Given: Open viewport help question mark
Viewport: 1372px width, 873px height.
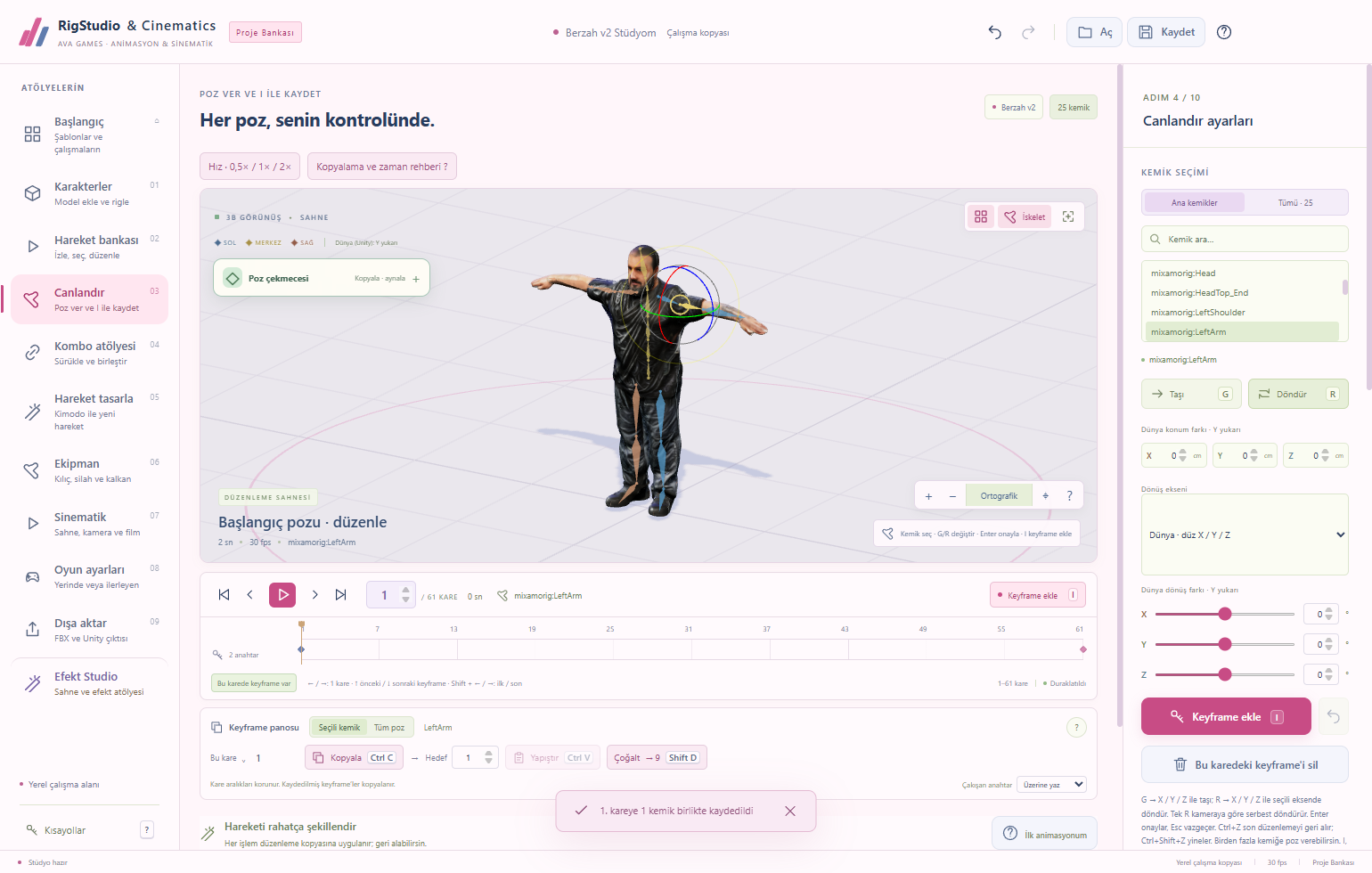Looking at the screenshot, I should click(x=1069, y=496).
